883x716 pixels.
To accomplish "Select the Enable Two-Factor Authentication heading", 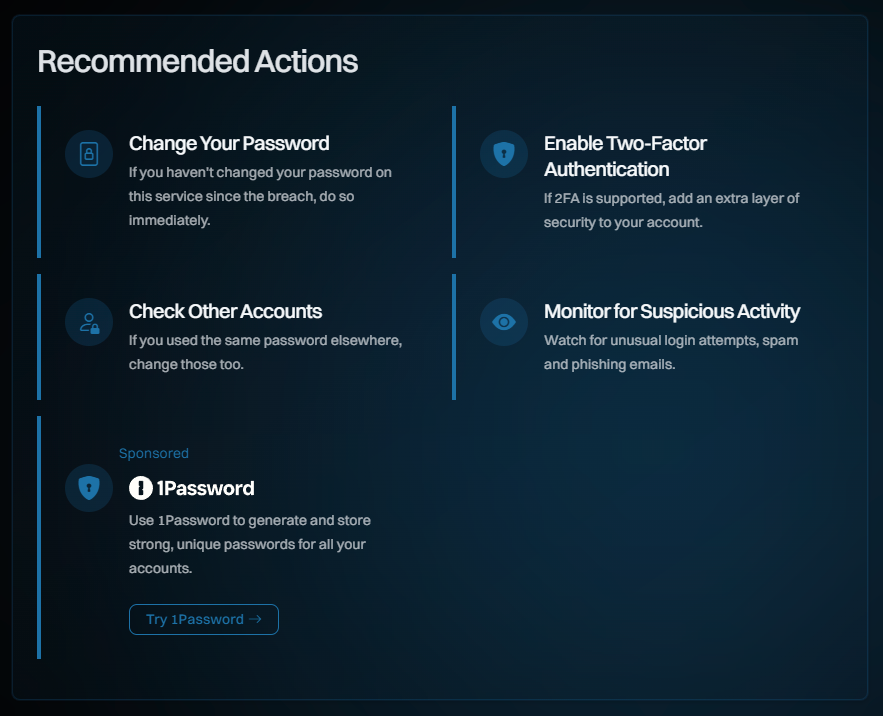I will [625, 156].
